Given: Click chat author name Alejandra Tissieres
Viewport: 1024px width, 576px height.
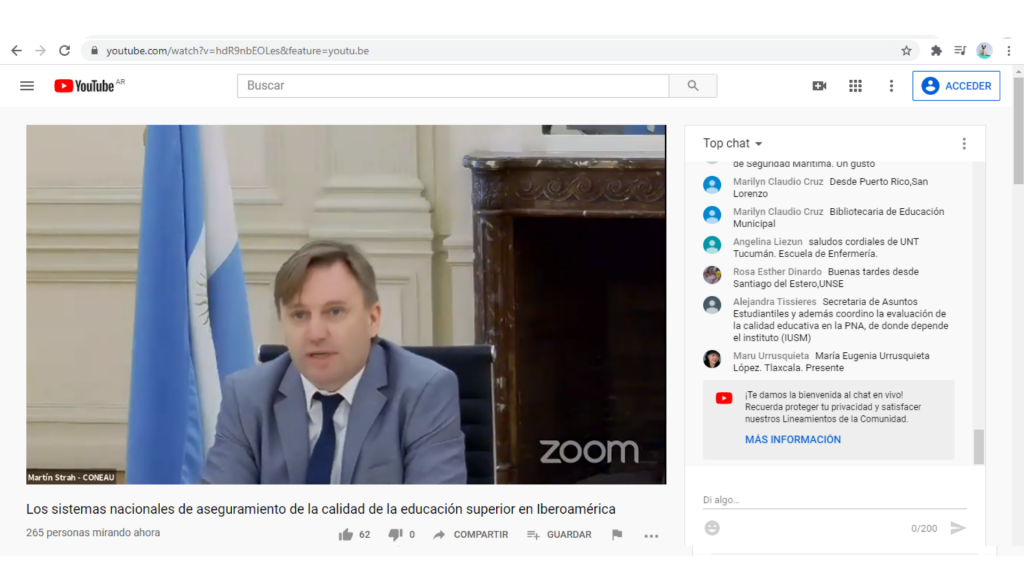Looking at the screenshot, I should 775,302.
